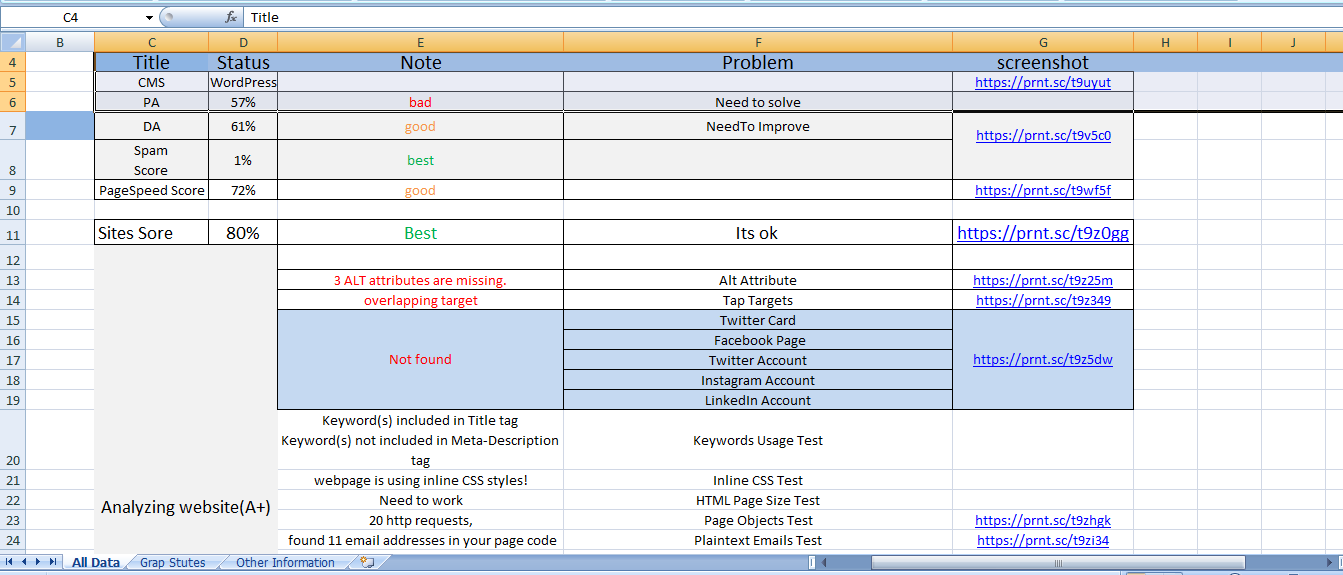Open the prnt.sc/t9z5dw screenshot link
The height and width of the screenshot is (575, 1343).
[x=1043, y=359]
